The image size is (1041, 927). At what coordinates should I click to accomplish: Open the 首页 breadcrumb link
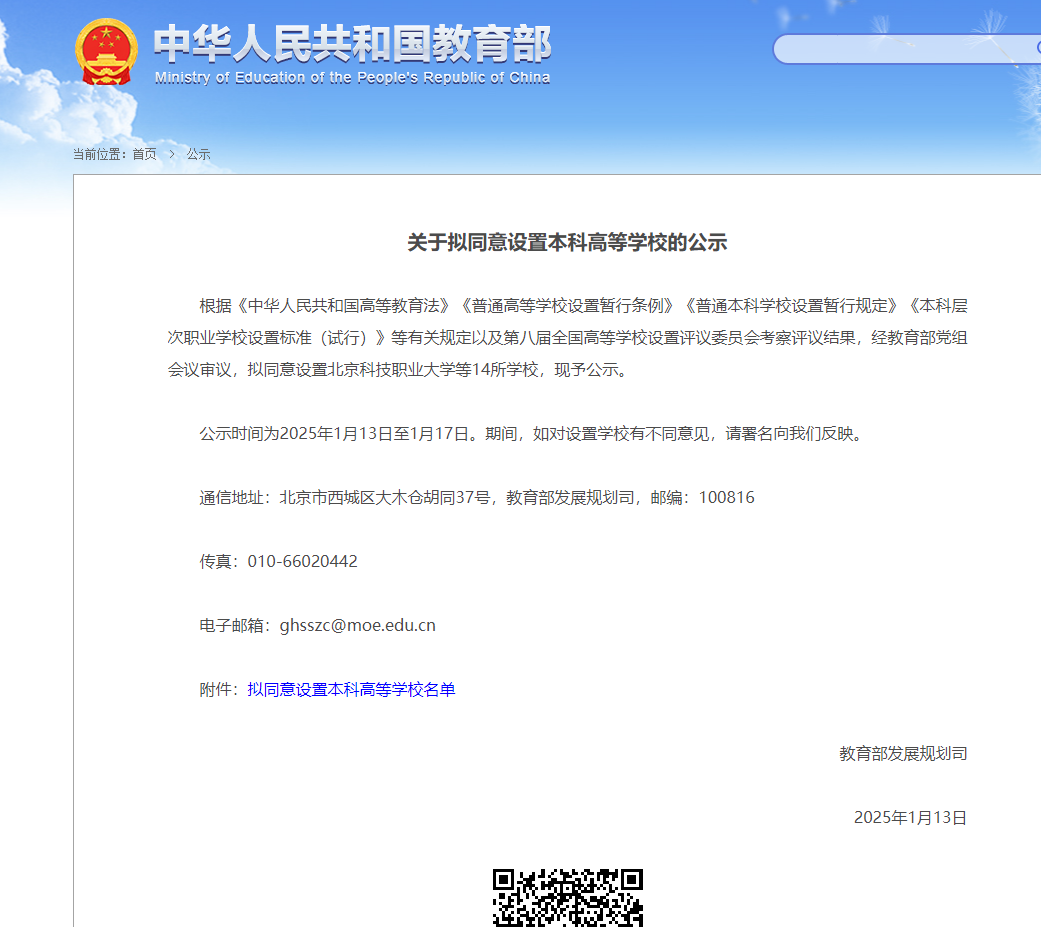click(x=145, y=154)
